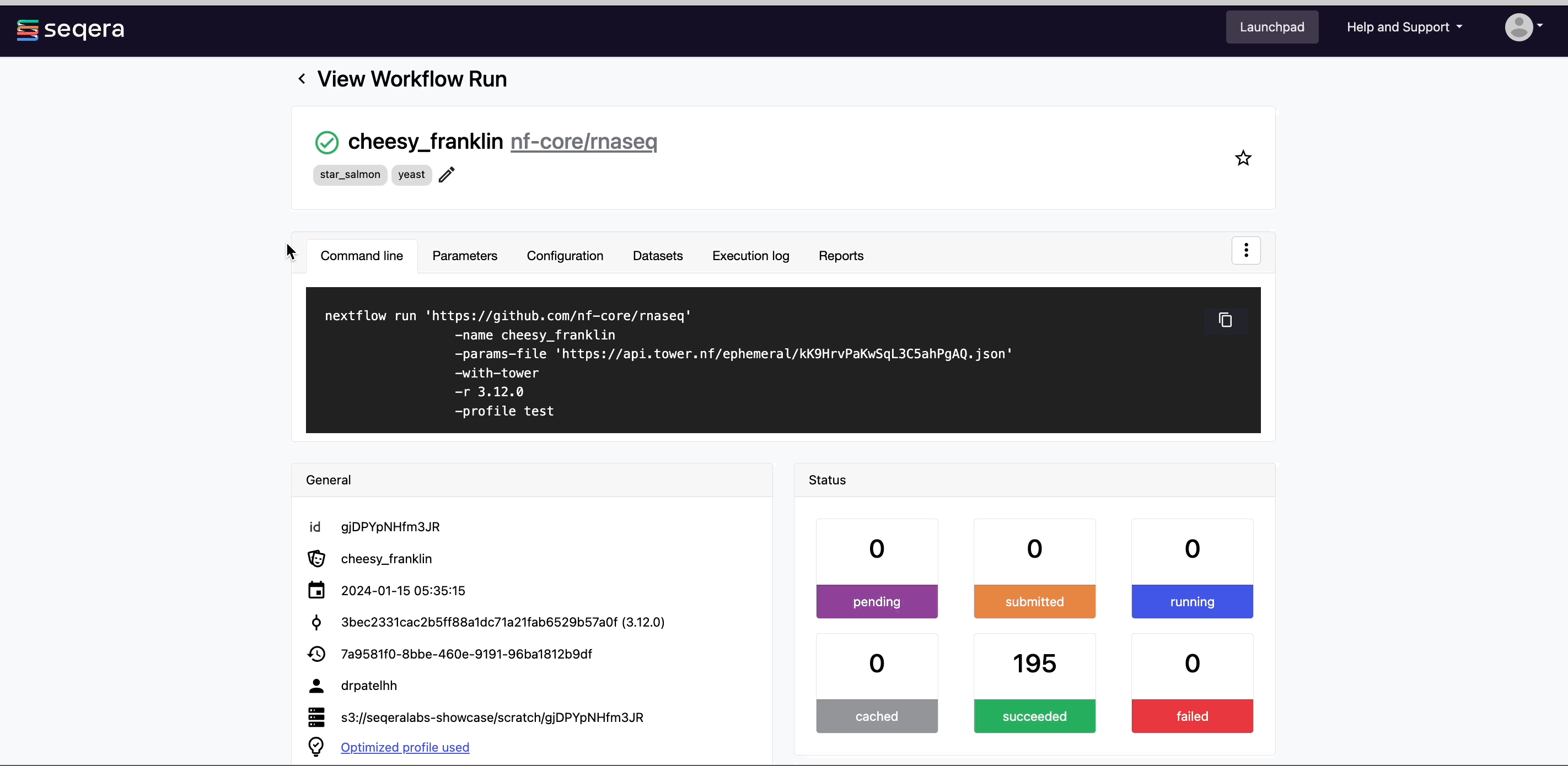
Task: Select the Parameters tab
Action: click(465, 255)
